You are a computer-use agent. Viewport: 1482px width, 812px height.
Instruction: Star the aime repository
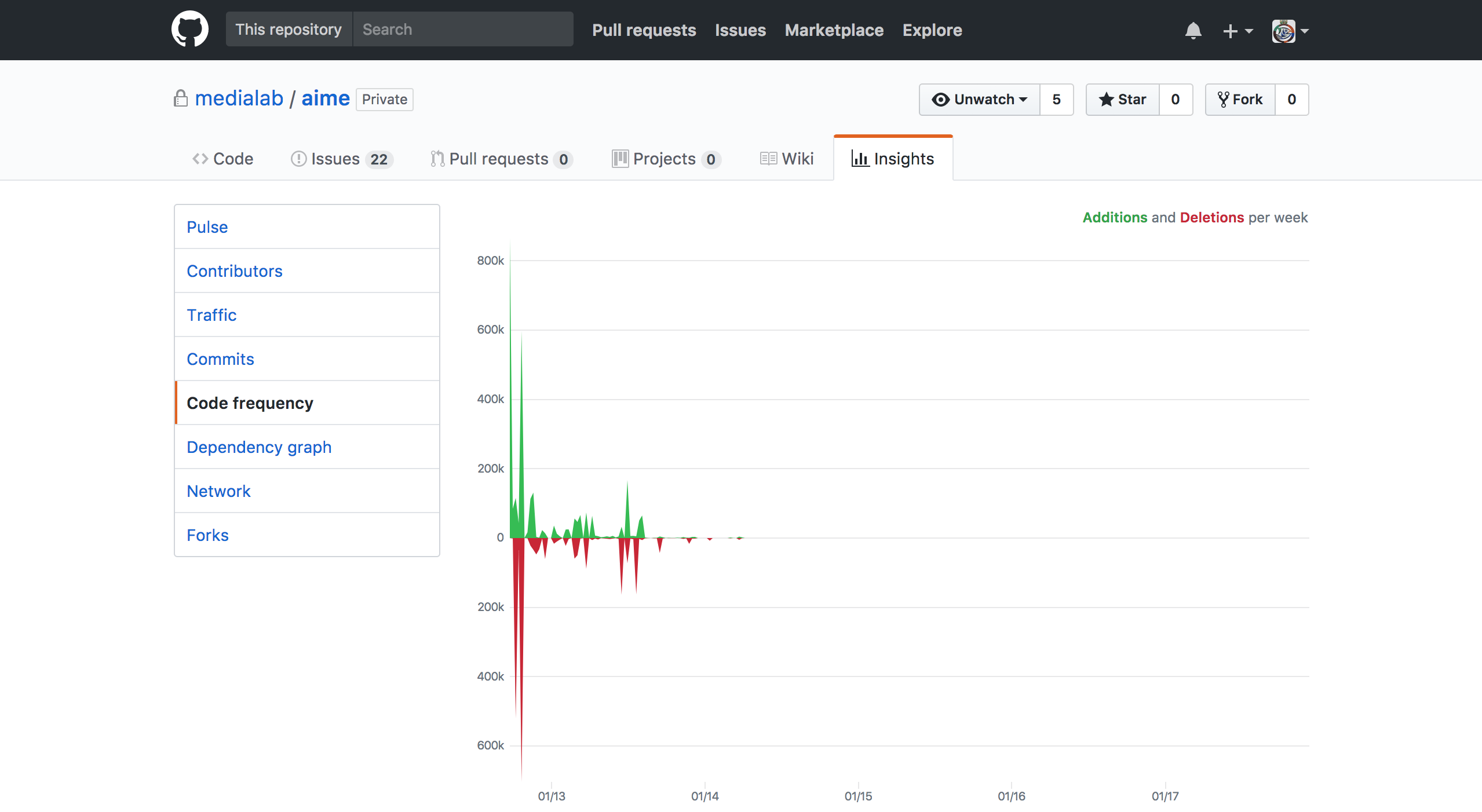point(1123,100)
